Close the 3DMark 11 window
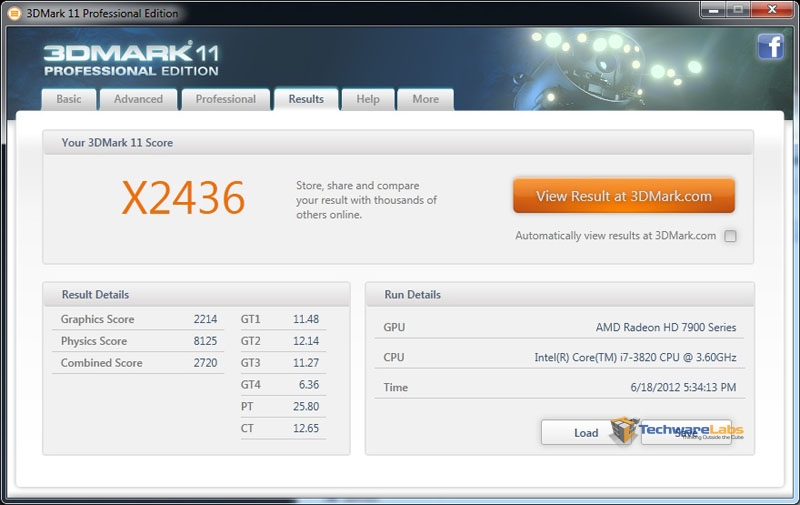 [x=773, y=10]
